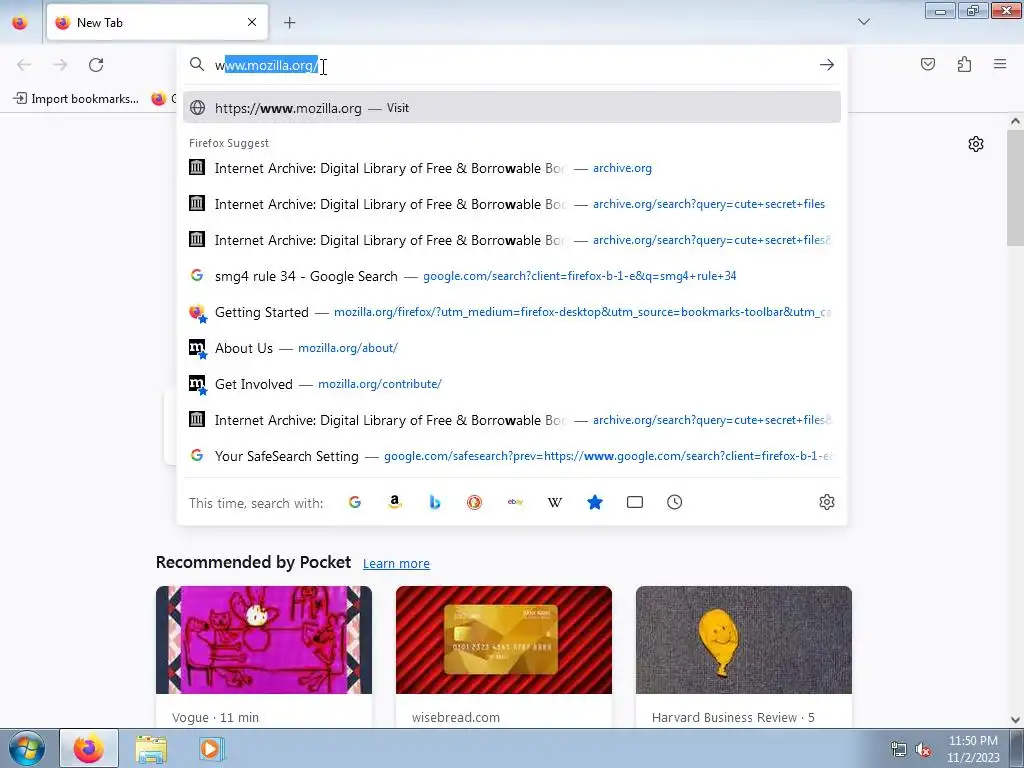This screenshot has height=768, width=1024.
Task: Click the Import bookmarks toolbar button
Action: [x=76, y=99]
